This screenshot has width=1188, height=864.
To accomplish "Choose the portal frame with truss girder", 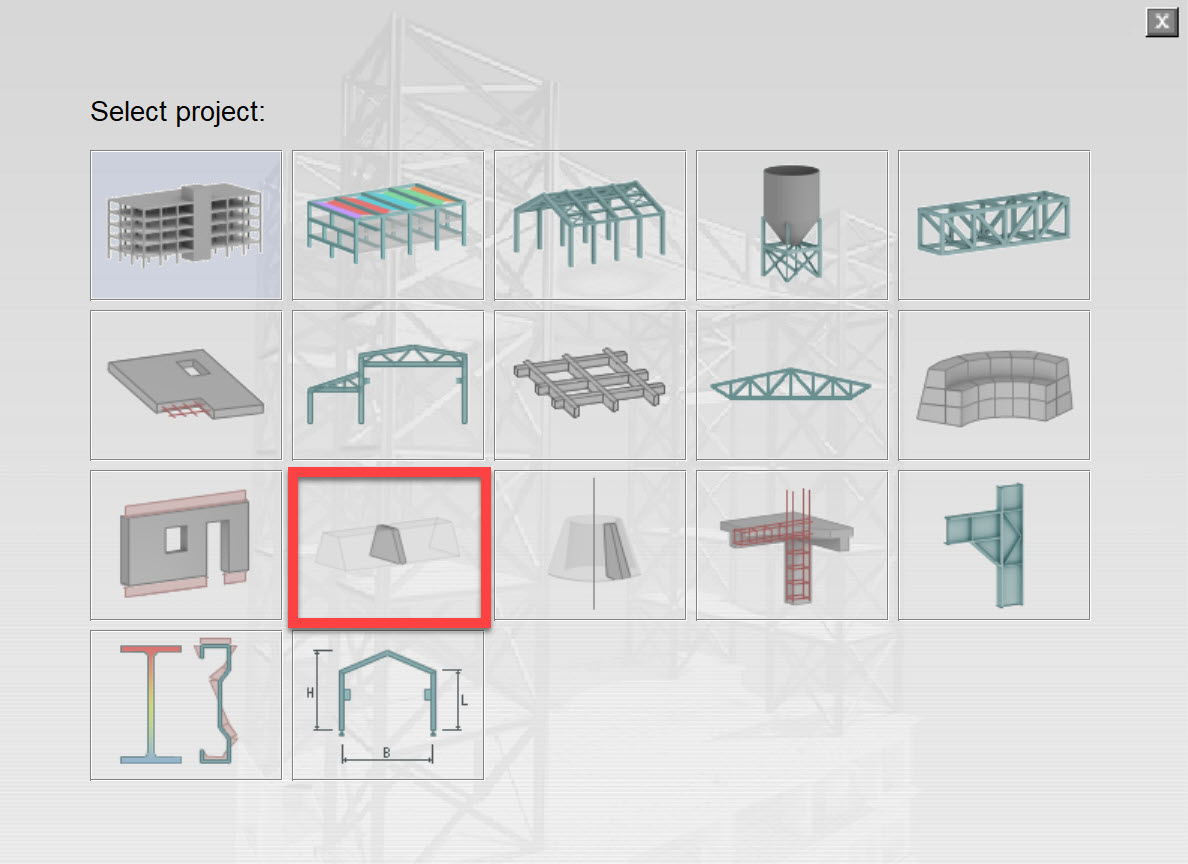I will (387, 384).
